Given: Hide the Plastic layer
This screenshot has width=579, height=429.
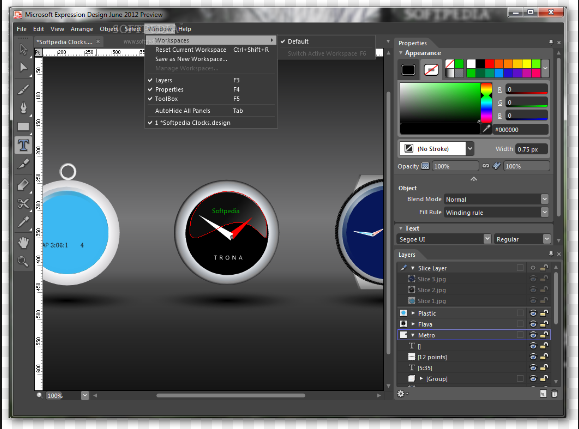Looking at the screenshot, I should [533, 313].
